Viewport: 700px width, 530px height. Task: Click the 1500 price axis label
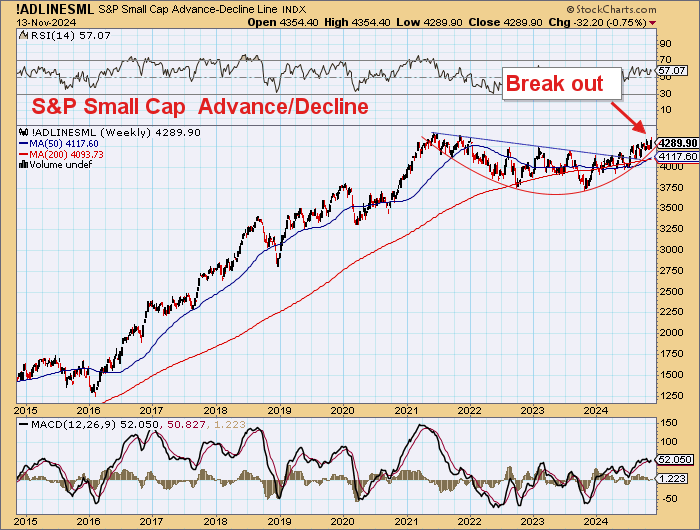click(671, 375)
